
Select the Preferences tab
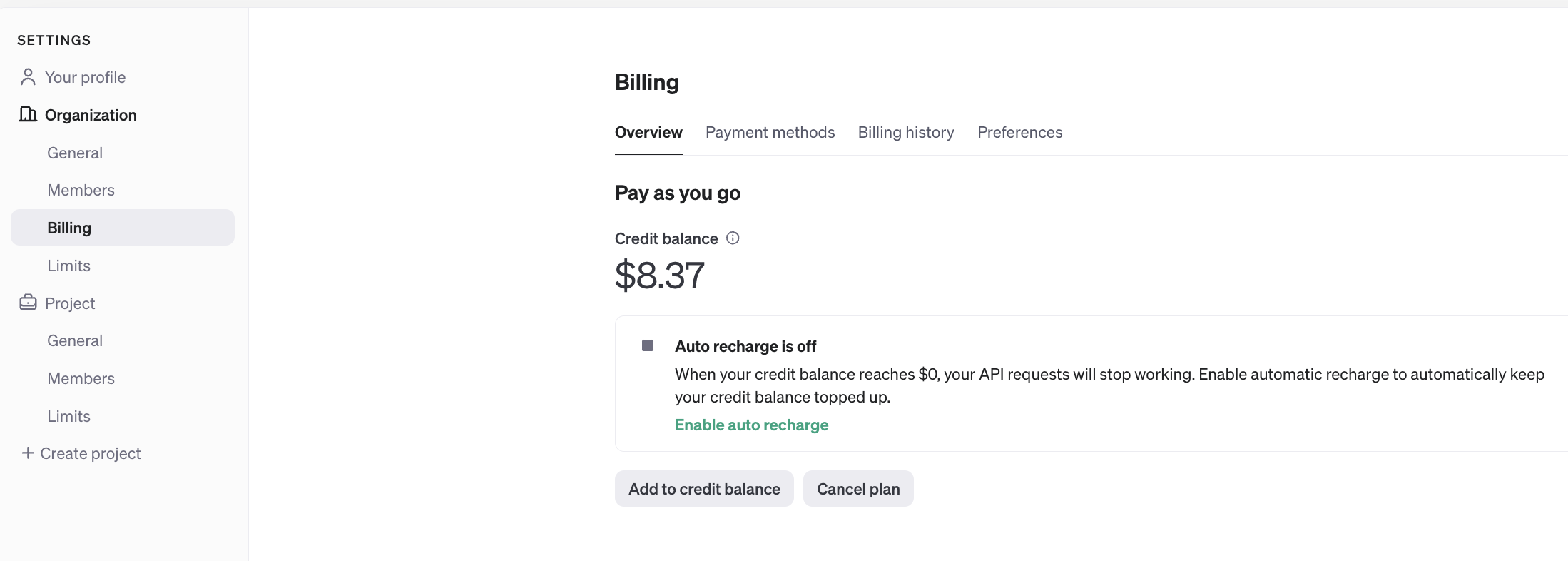click(1019, 133)
